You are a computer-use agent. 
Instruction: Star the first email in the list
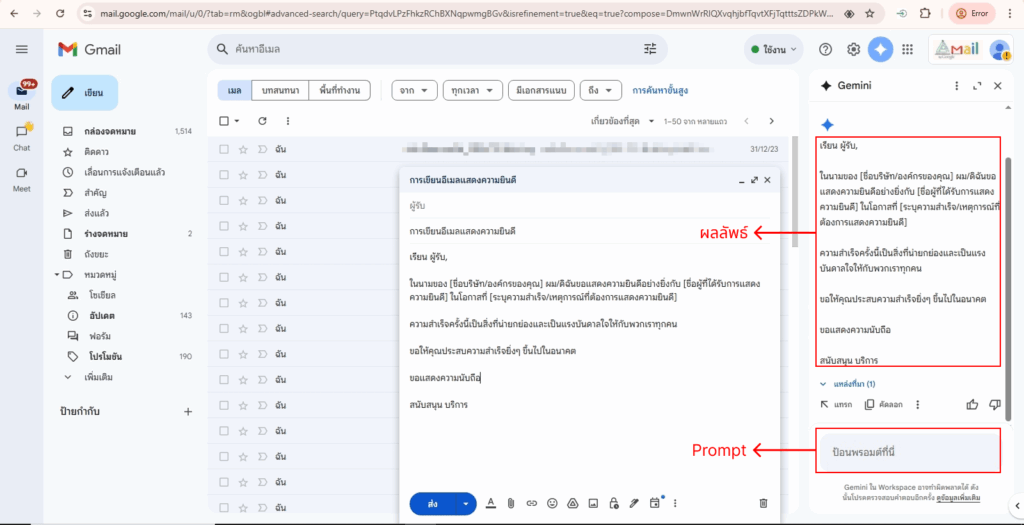pyautogui.click(x=243, y=149)
